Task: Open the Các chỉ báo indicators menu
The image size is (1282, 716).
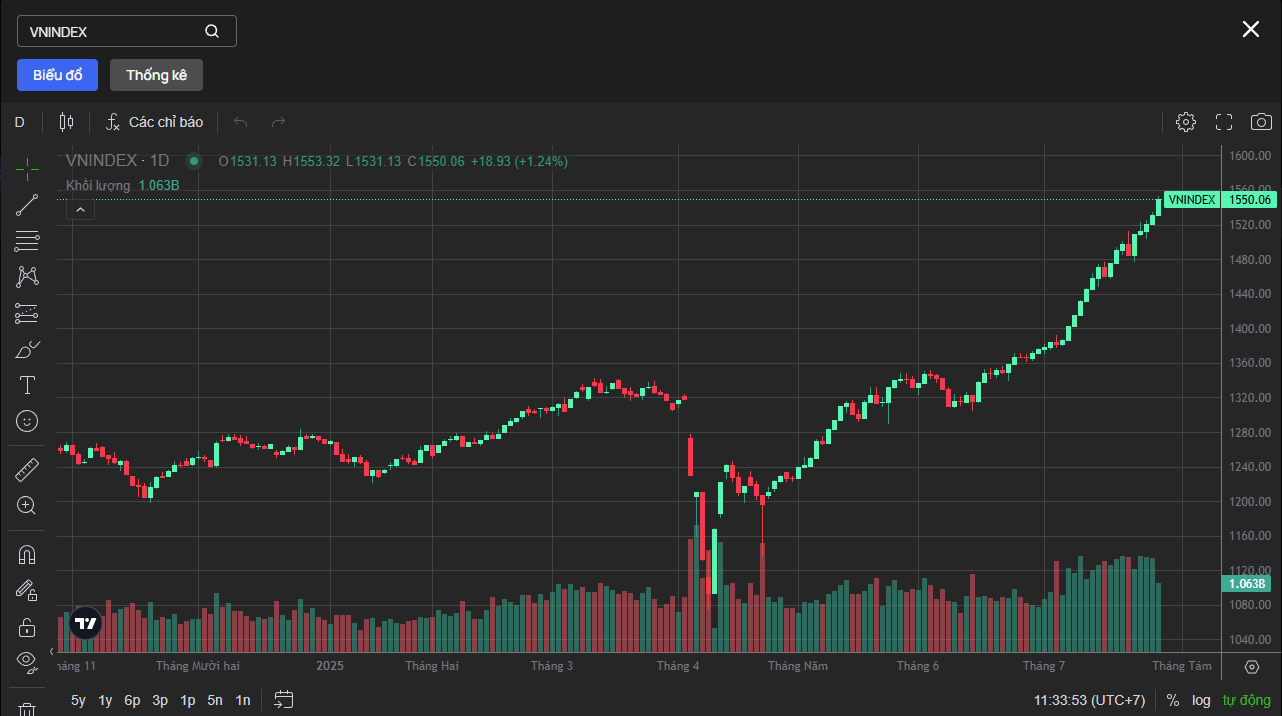Action: pyautogui.click(x=155, y=122)
